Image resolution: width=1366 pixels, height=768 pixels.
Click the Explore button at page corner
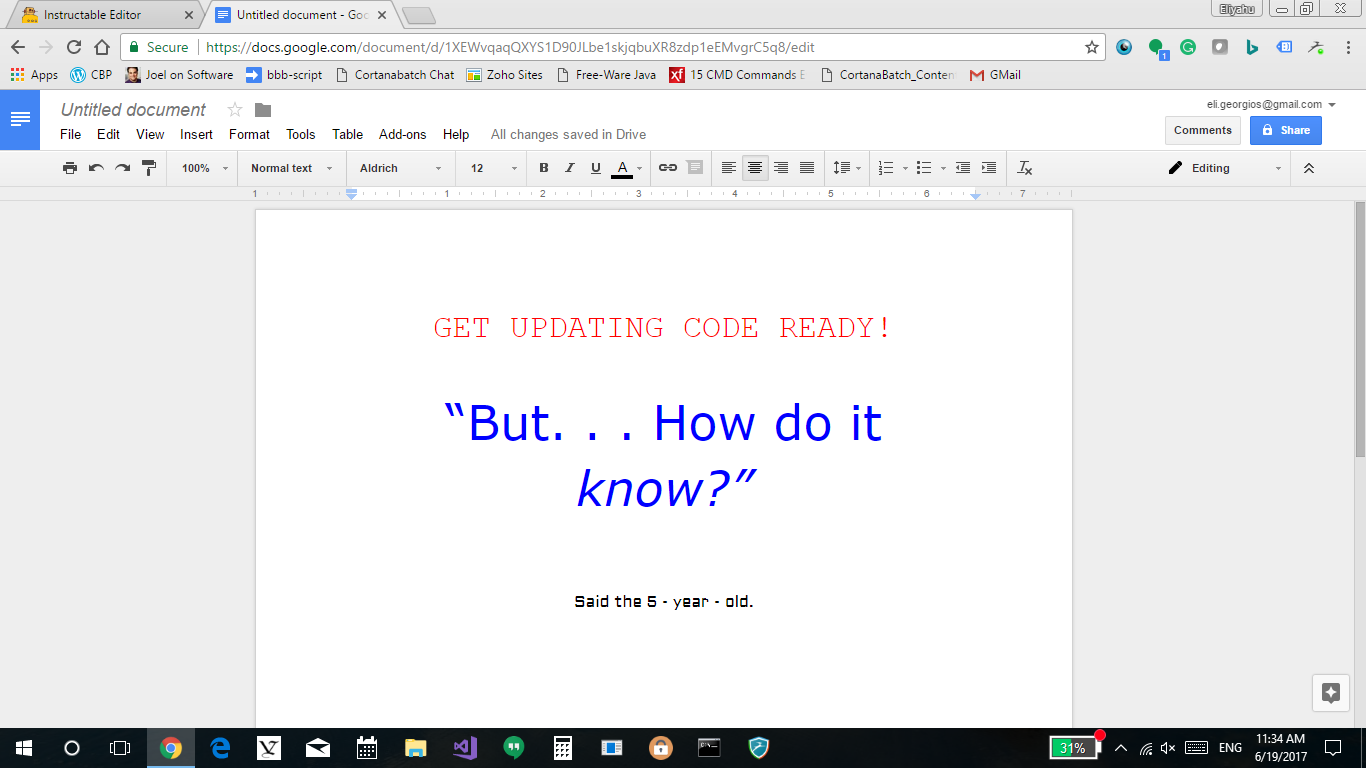coord(1330,693)
